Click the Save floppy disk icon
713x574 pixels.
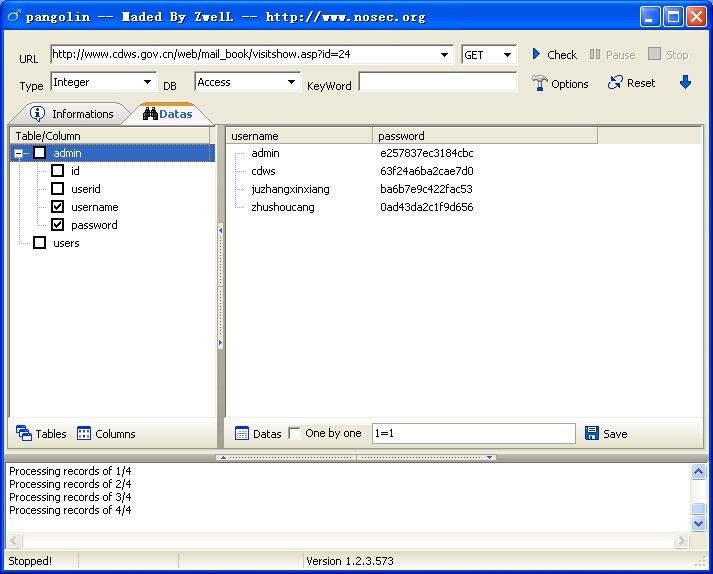click(x=591, y=433)
